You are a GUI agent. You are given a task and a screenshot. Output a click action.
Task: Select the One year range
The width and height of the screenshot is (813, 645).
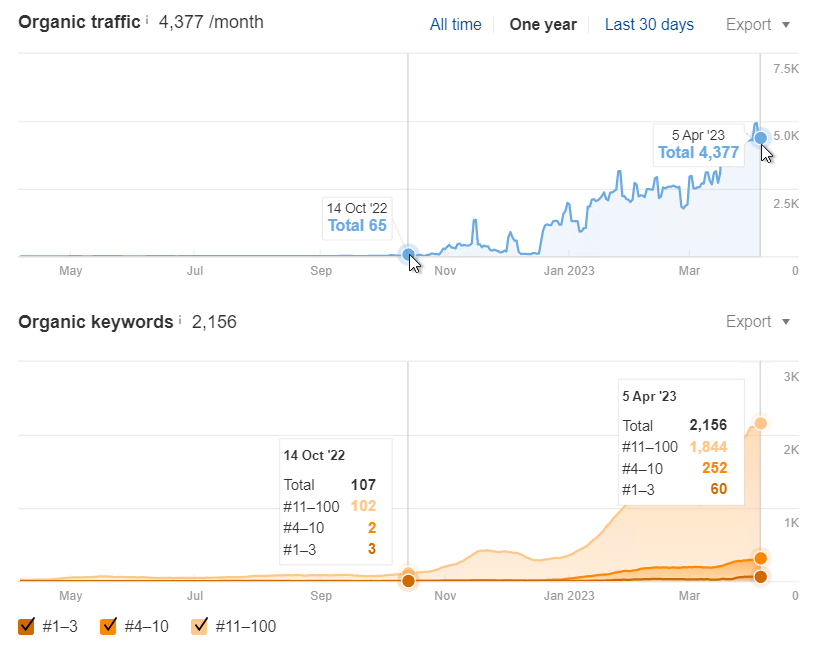click(543, 24)
